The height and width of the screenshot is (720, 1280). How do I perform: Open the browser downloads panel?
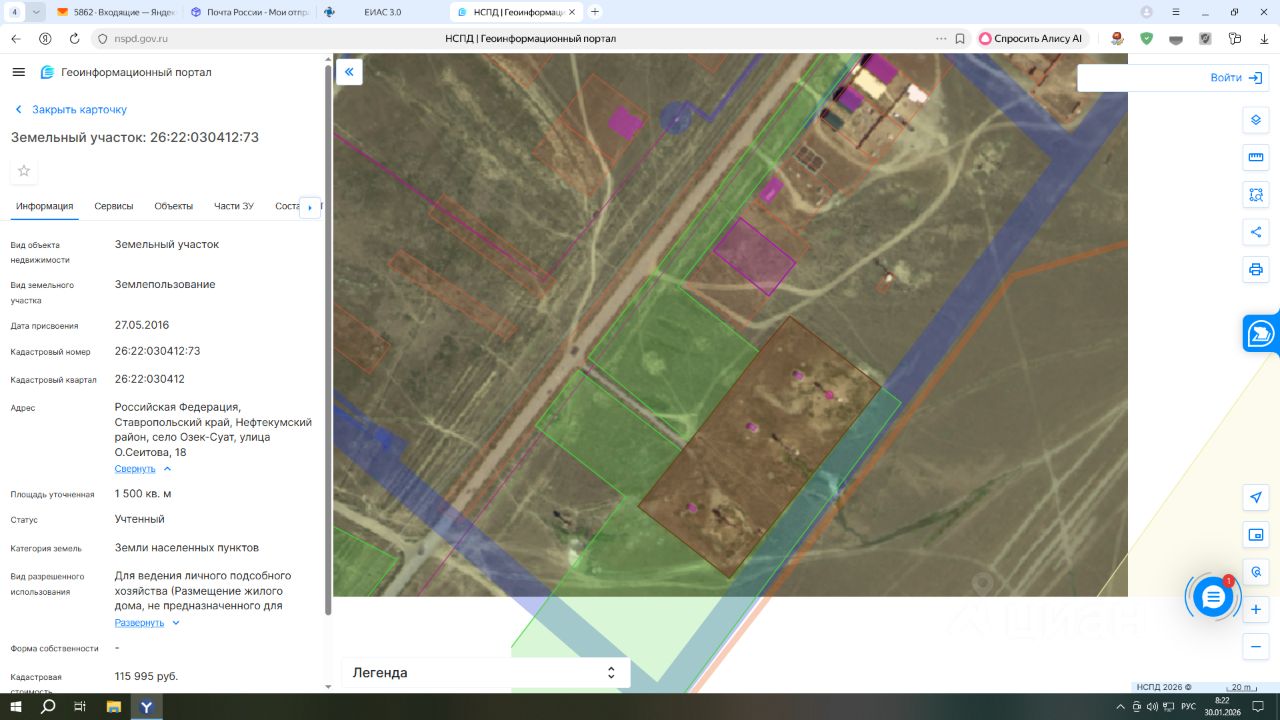[x=1264, y=39]
